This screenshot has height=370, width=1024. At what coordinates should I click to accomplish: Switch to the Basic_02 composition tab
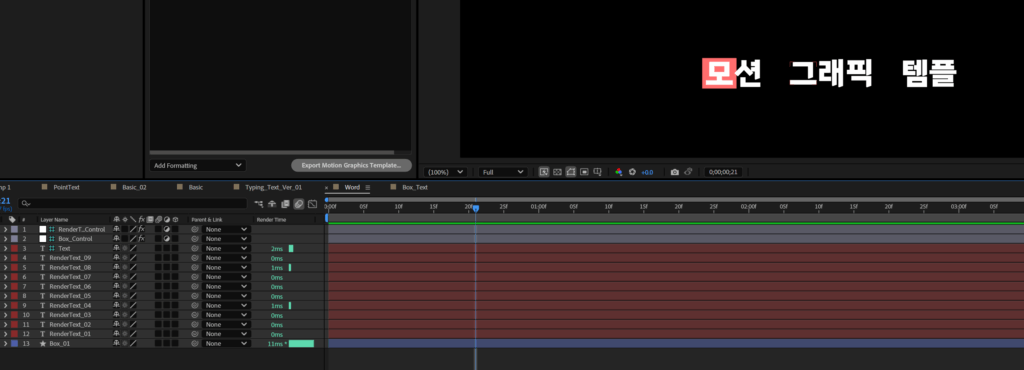(x=134, y=187)
